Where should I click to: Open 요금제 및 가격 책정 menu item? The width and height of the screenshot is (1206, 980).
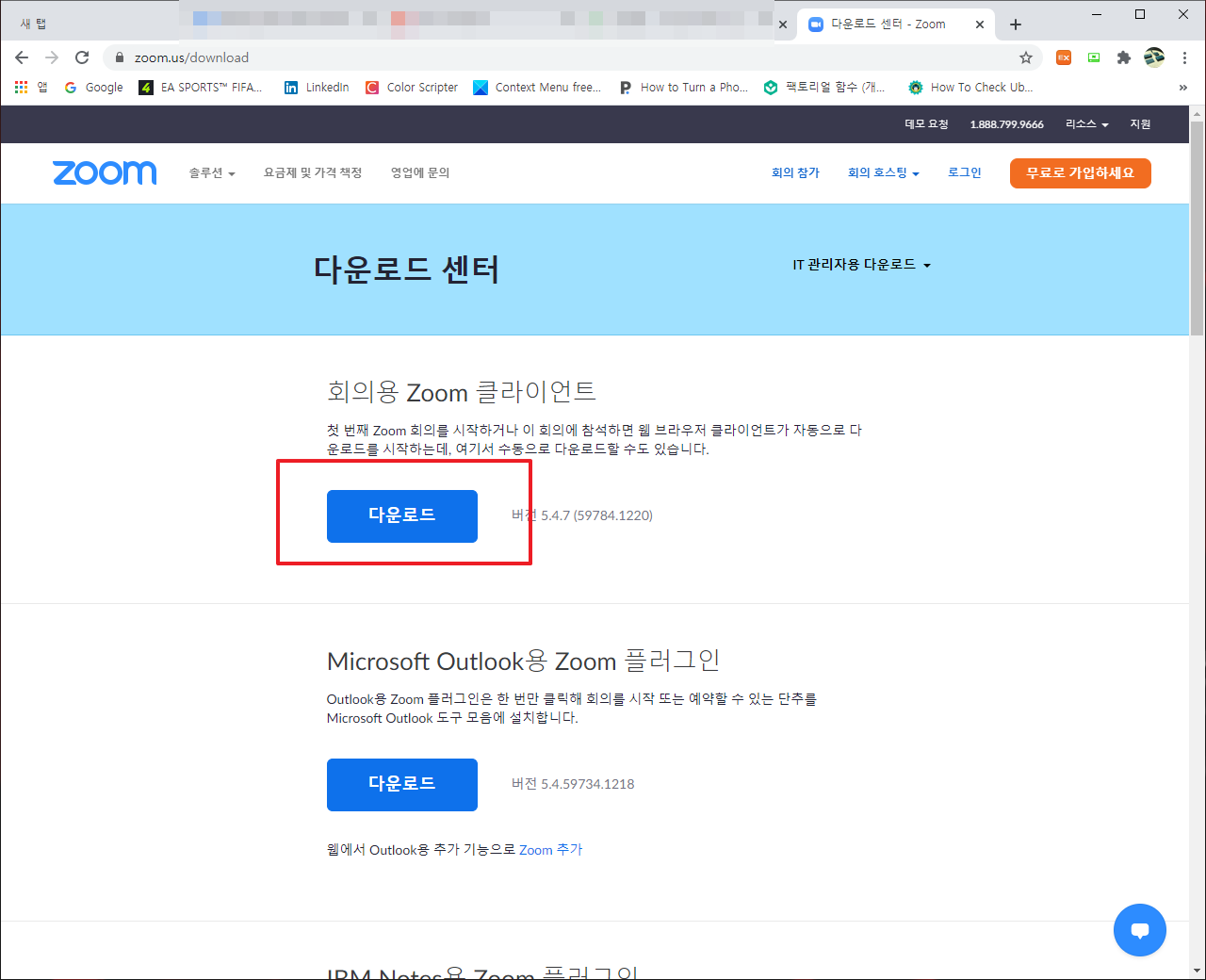(x=313, y=173)
